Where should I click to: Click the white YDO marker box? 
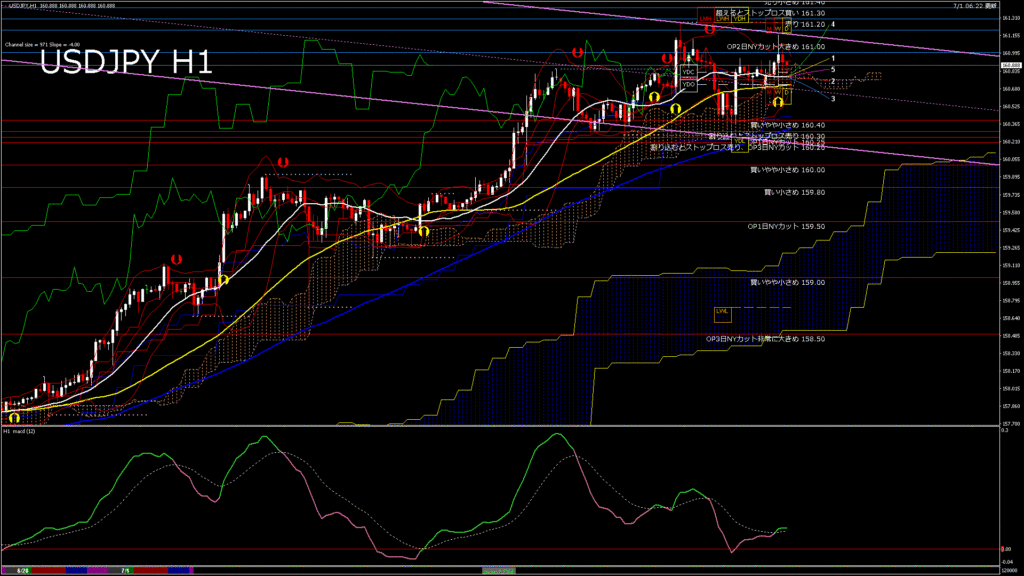[688, 84]
